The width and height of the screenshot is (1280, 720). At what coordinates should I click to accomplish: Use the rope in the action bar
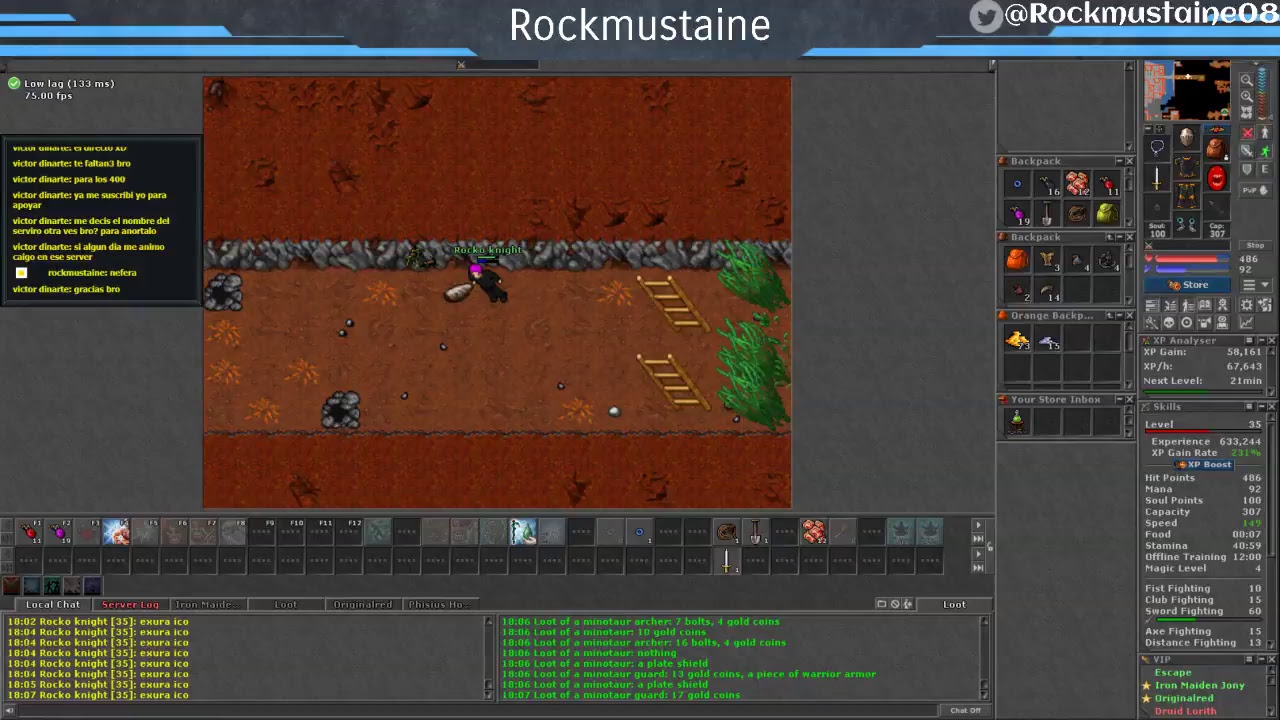[x=727, y=532]
